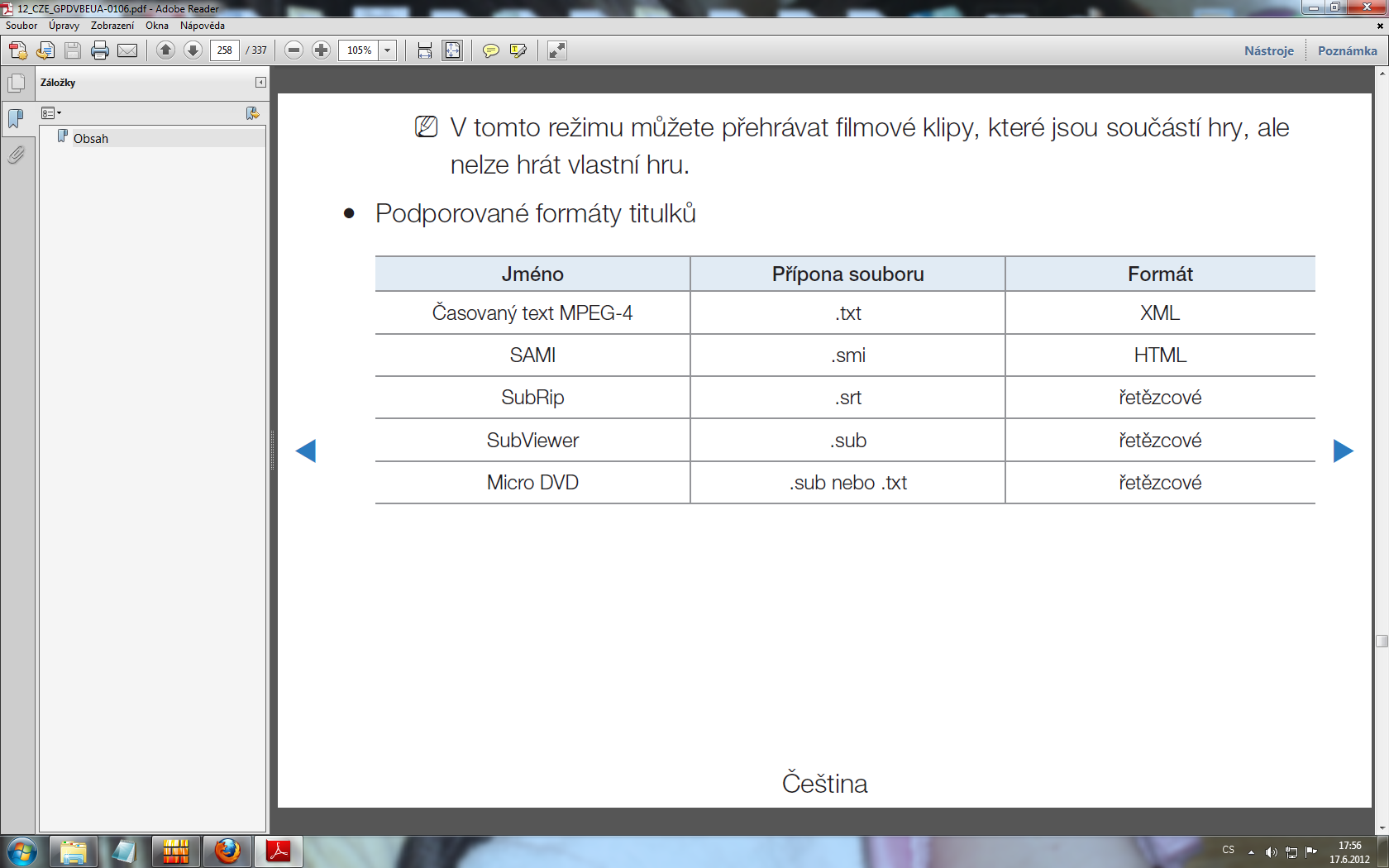Select the highlight text tool
Viewport: 1389px width, 868px height.
[518, 50]
